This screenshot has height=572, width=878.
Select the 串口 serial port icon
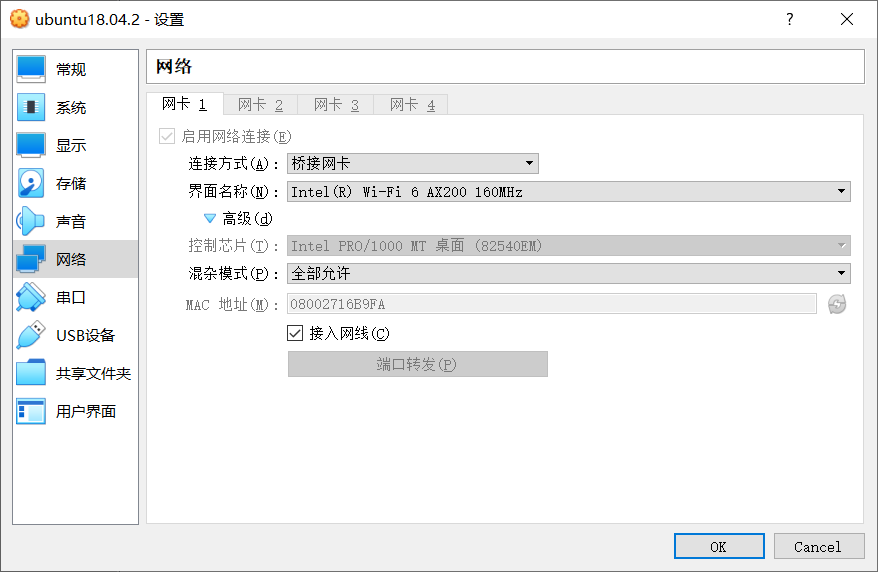click(31, 297)
